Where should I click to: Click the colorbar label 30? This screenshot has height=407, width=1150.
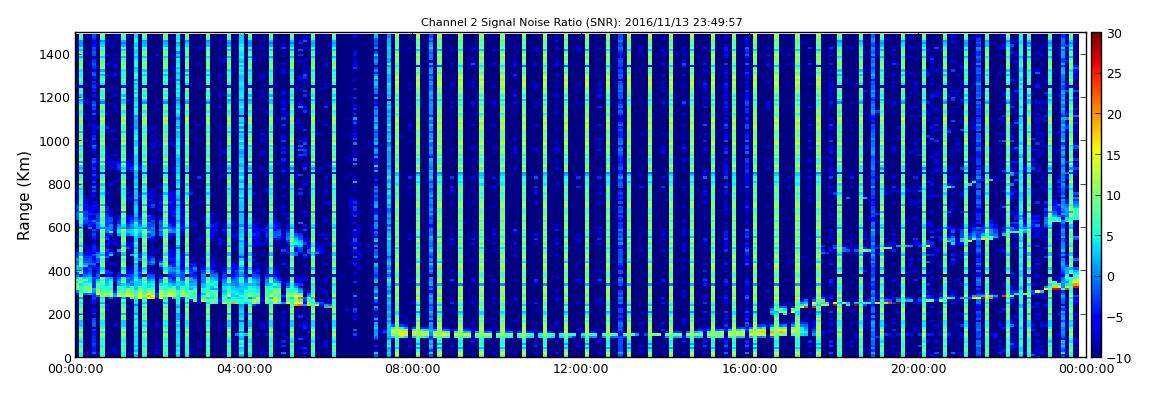point(1114,33)
